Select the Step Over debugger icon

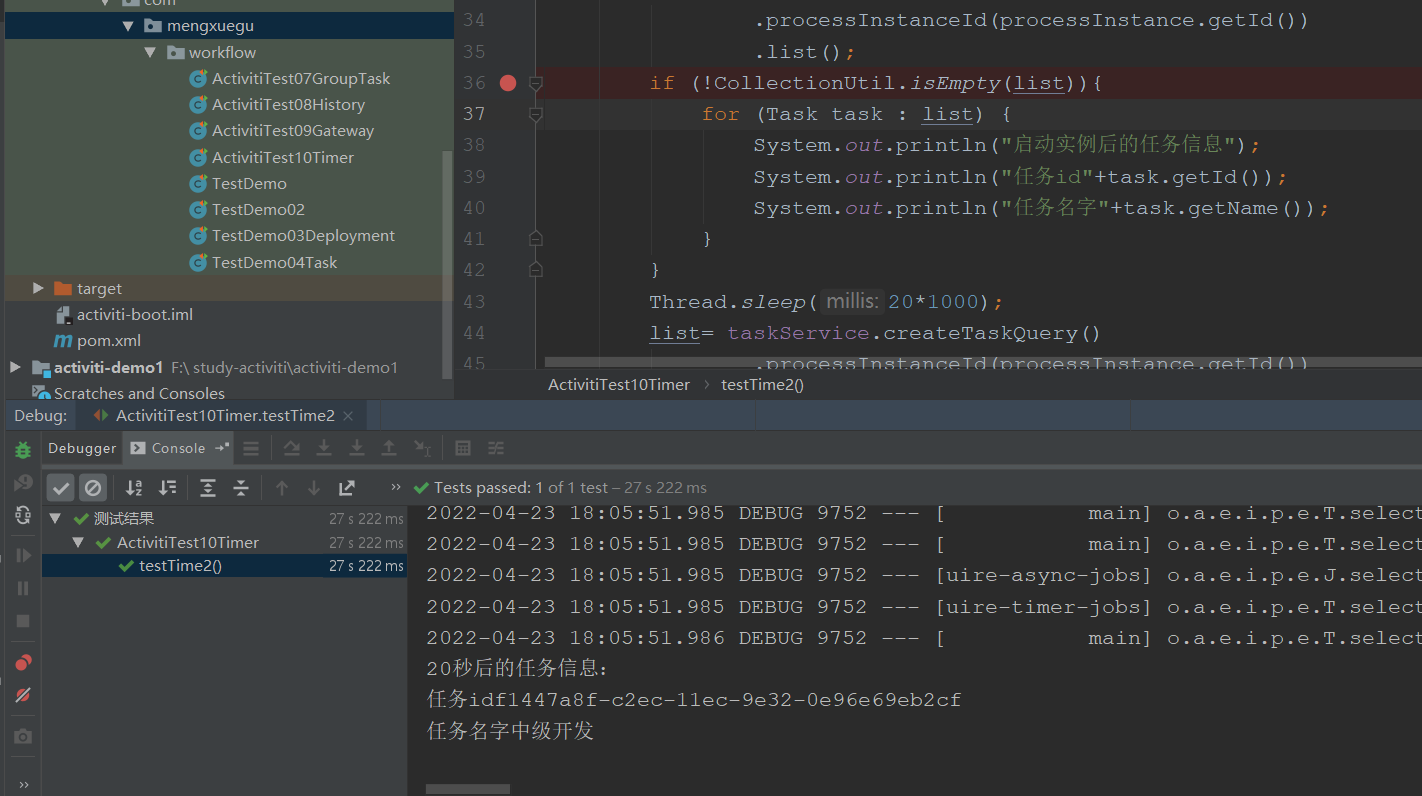pyautogui.click(x=291, y=447)
